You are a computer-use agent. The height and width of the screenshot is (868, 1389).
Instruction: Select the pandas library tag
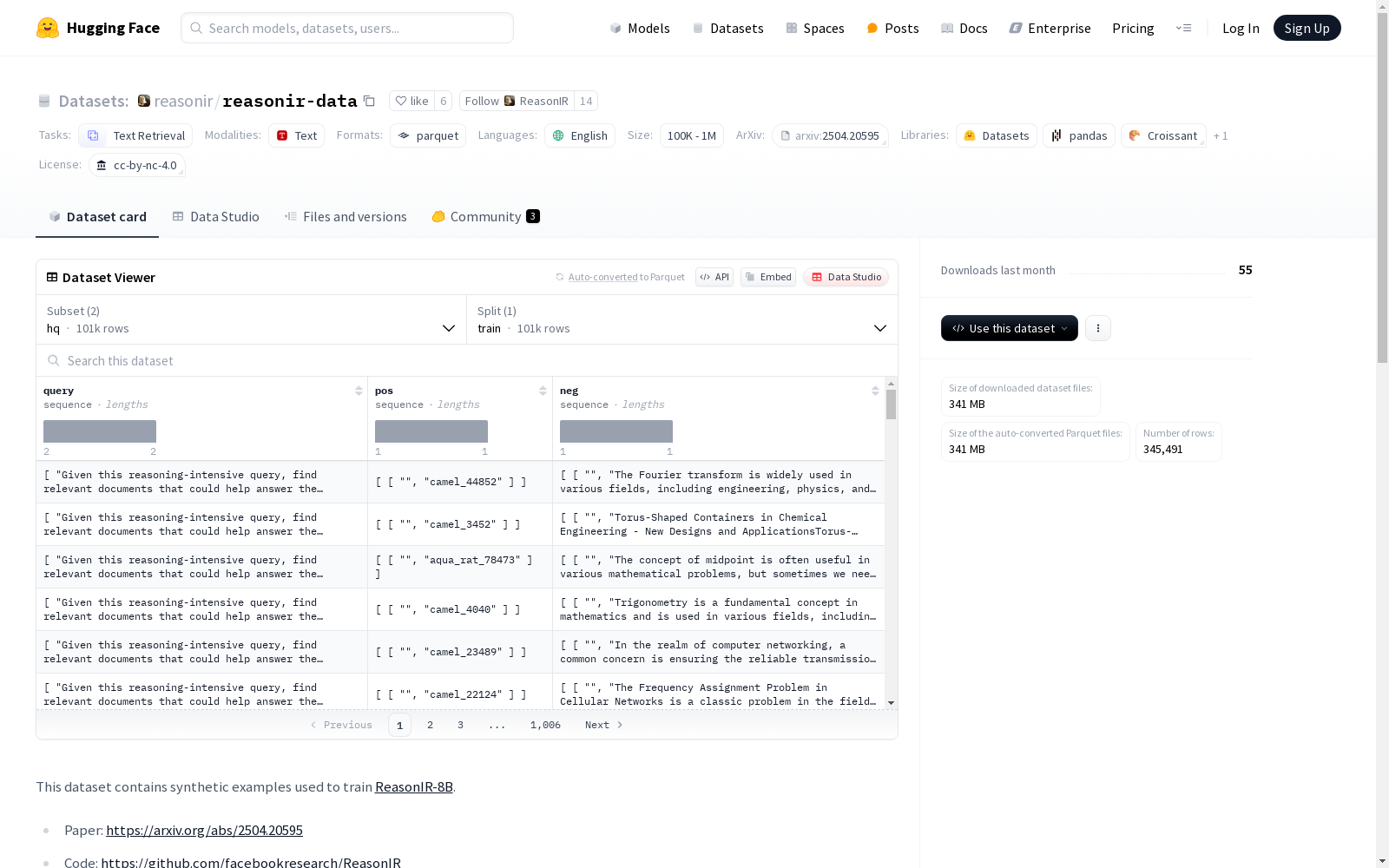[1079, 135]
